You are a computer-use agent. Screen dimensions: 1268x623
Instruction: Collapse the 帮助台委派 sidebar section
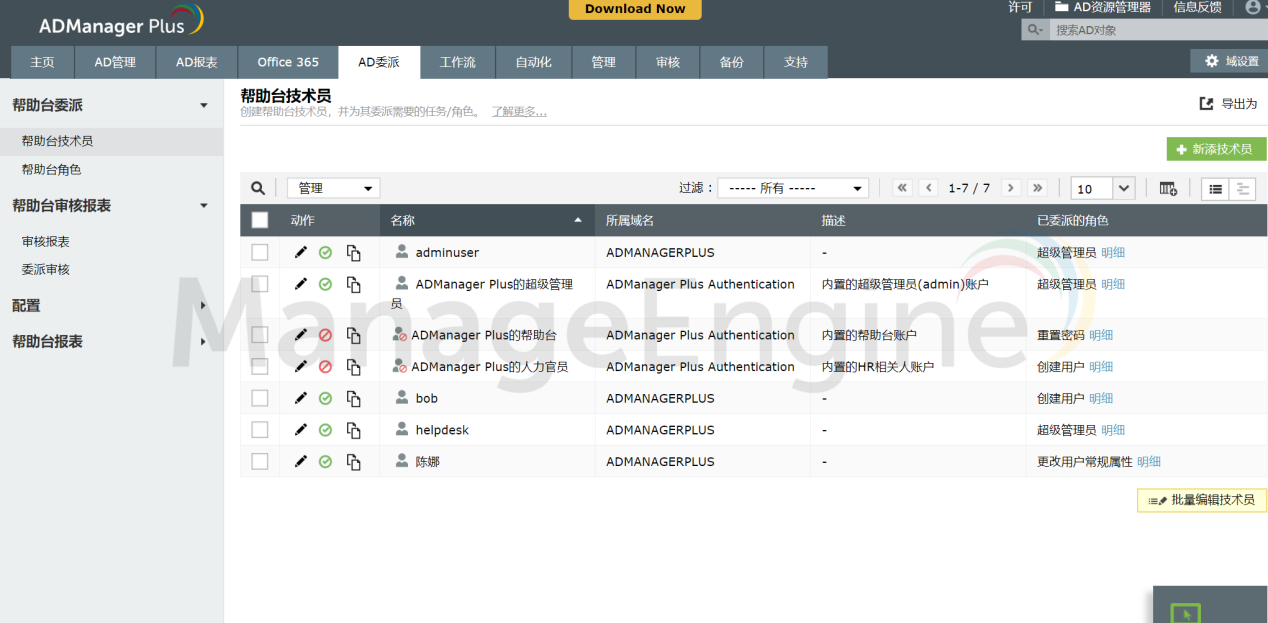[204, 105]
